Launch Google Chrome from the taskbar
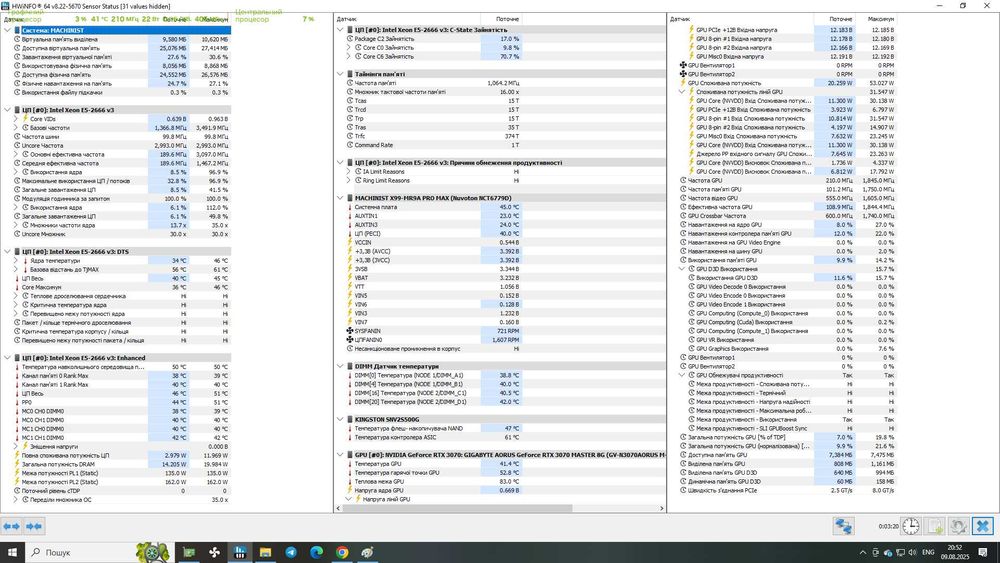 pyautogui.click(x=342, y=552)
